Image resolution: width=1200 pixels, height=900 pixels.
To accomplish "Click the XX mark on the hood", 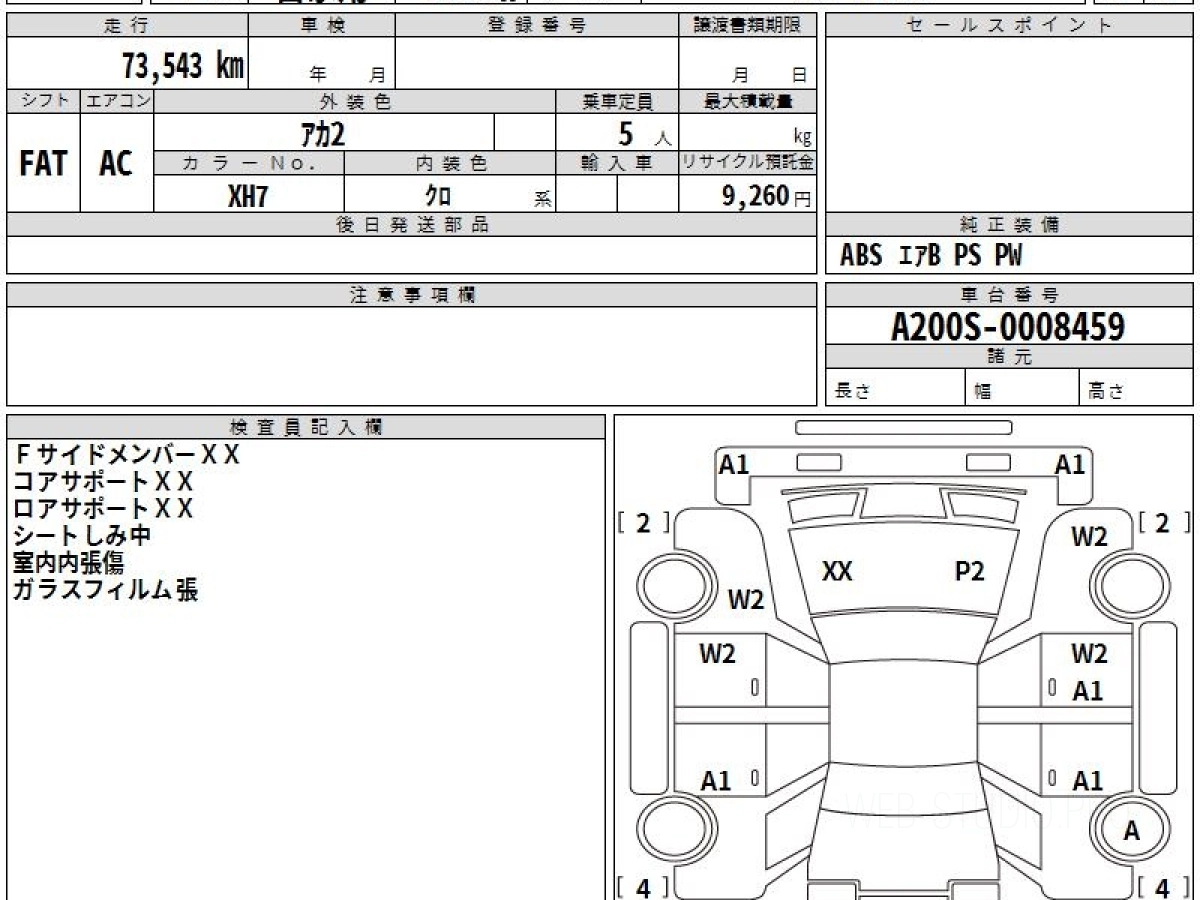I will pos(837,571).
